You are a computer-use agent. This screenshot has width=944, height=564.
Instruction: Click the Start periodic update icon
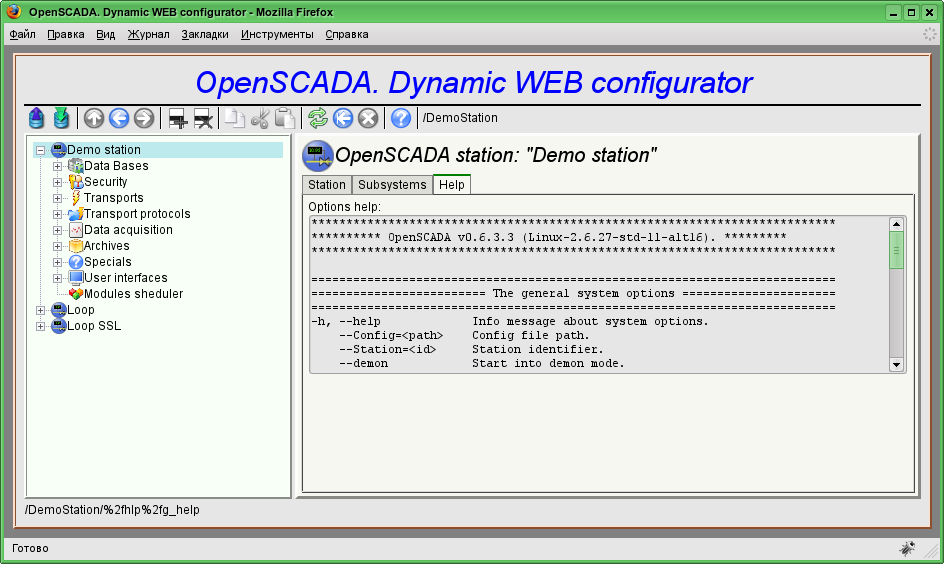click(x=343, y=118)
